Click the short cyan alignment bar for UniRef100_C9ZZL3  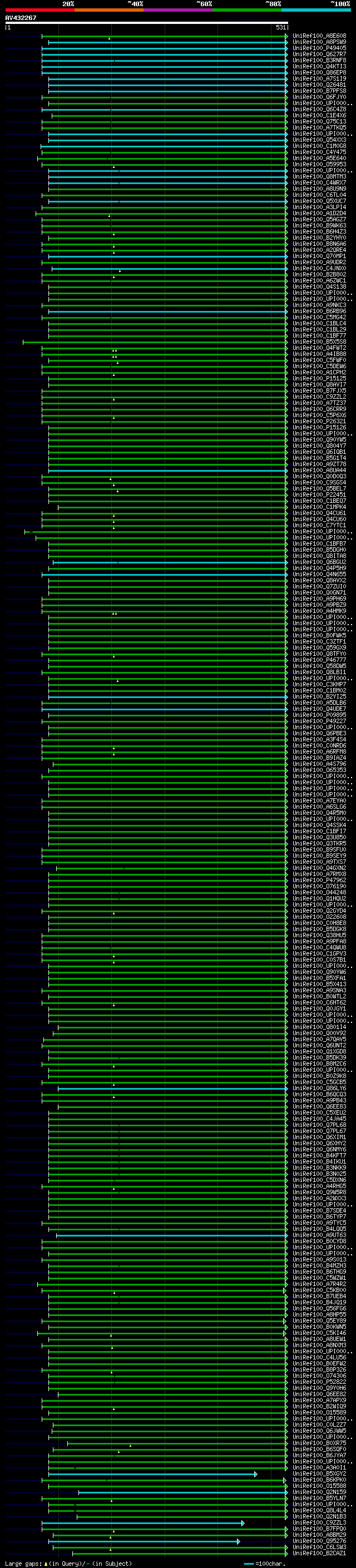click(142, 1522)
